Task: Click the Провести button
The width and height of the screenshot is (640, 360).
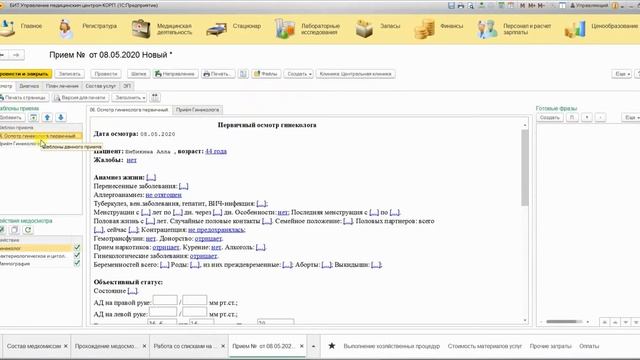Action: coord(106,74)
